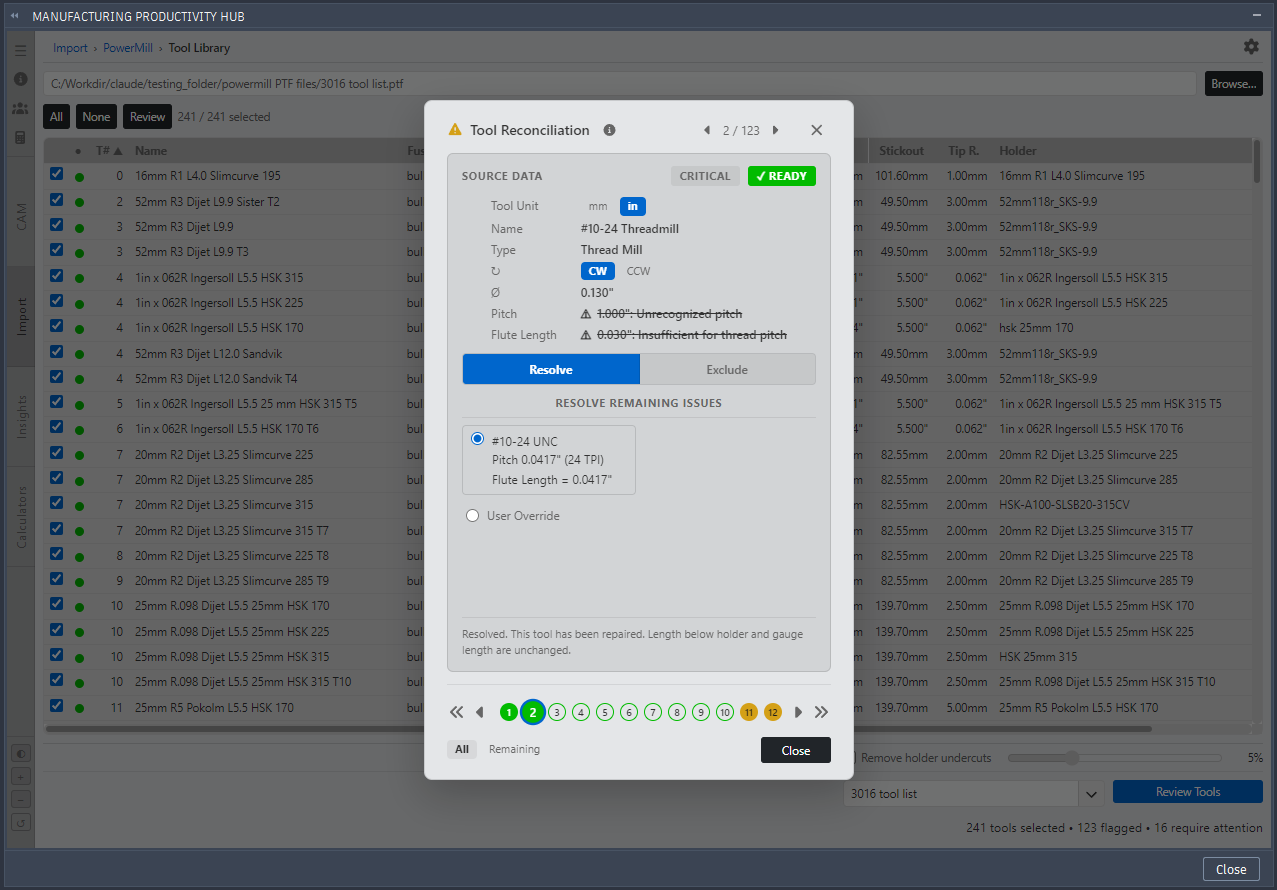The height and width of the screenshot is (890, 1277).
Task: Open the settings gear icon
Action: click(x=1251, y=47)
